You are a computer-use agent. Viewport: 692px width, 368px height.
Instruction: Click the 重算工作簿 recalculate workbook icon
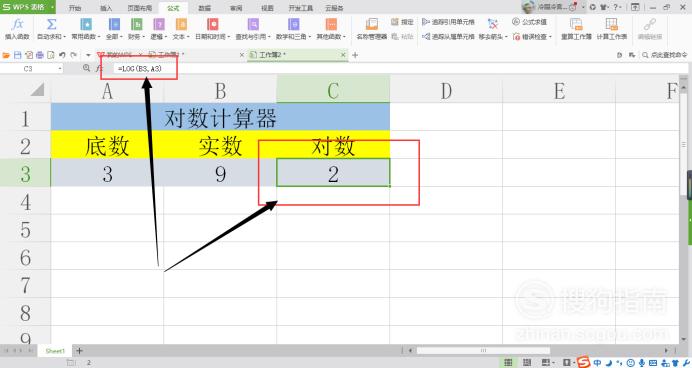pos(576,25)
